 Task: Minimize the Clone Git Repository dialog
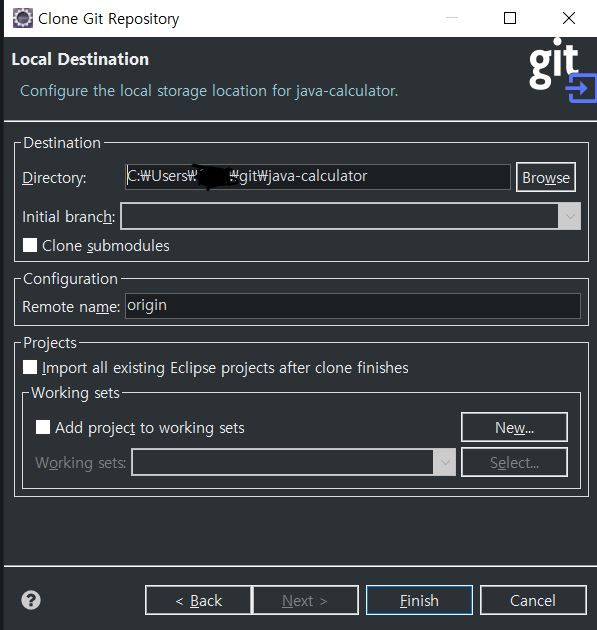tap(452, 18)
